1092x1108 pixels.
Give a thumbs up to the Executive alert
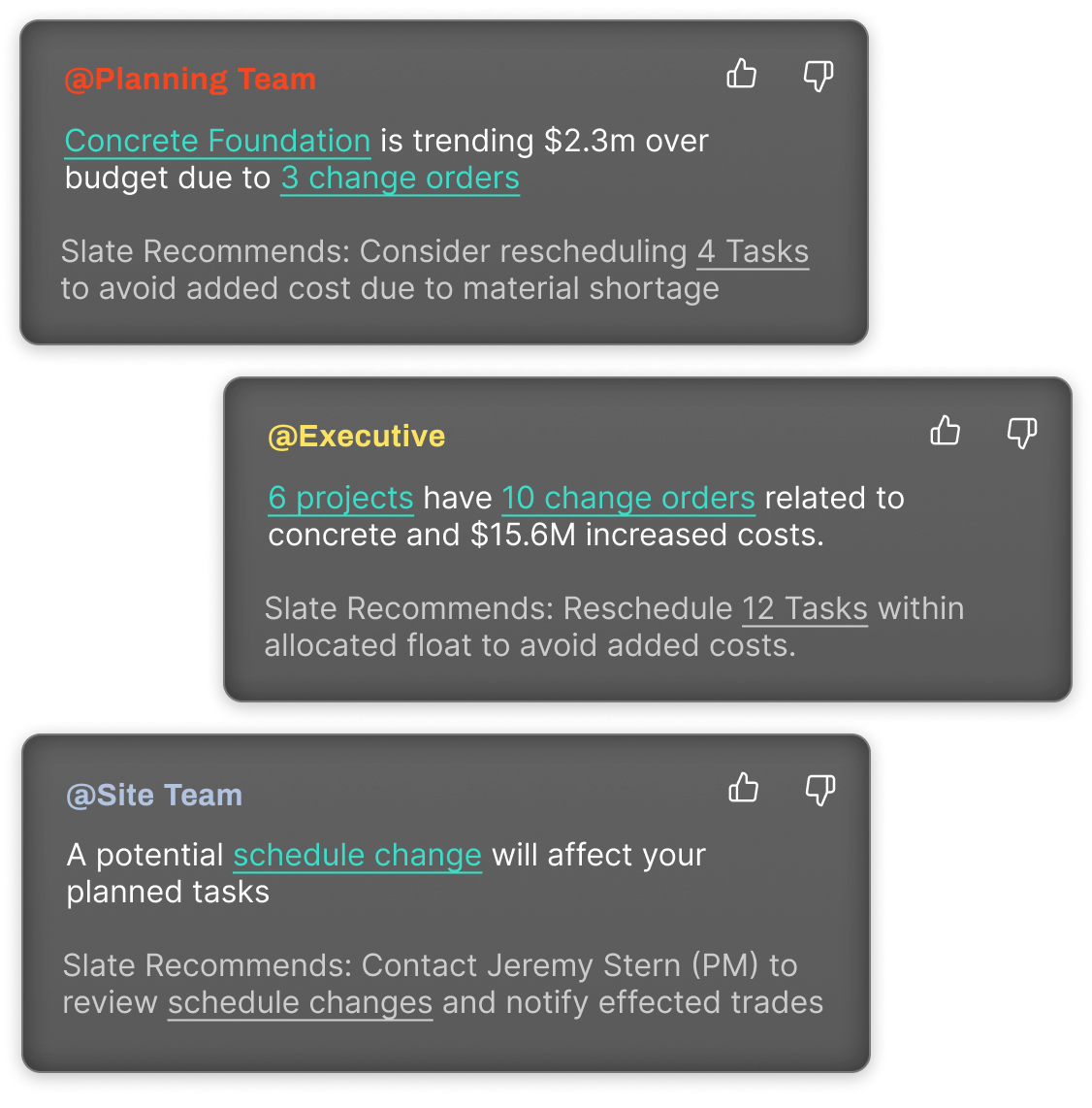[x=946, y=432]
